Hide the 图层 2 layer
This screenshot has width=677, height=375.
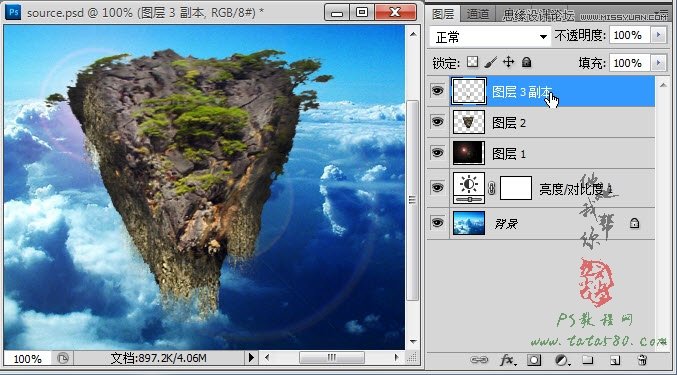click(x=438, y=122)
